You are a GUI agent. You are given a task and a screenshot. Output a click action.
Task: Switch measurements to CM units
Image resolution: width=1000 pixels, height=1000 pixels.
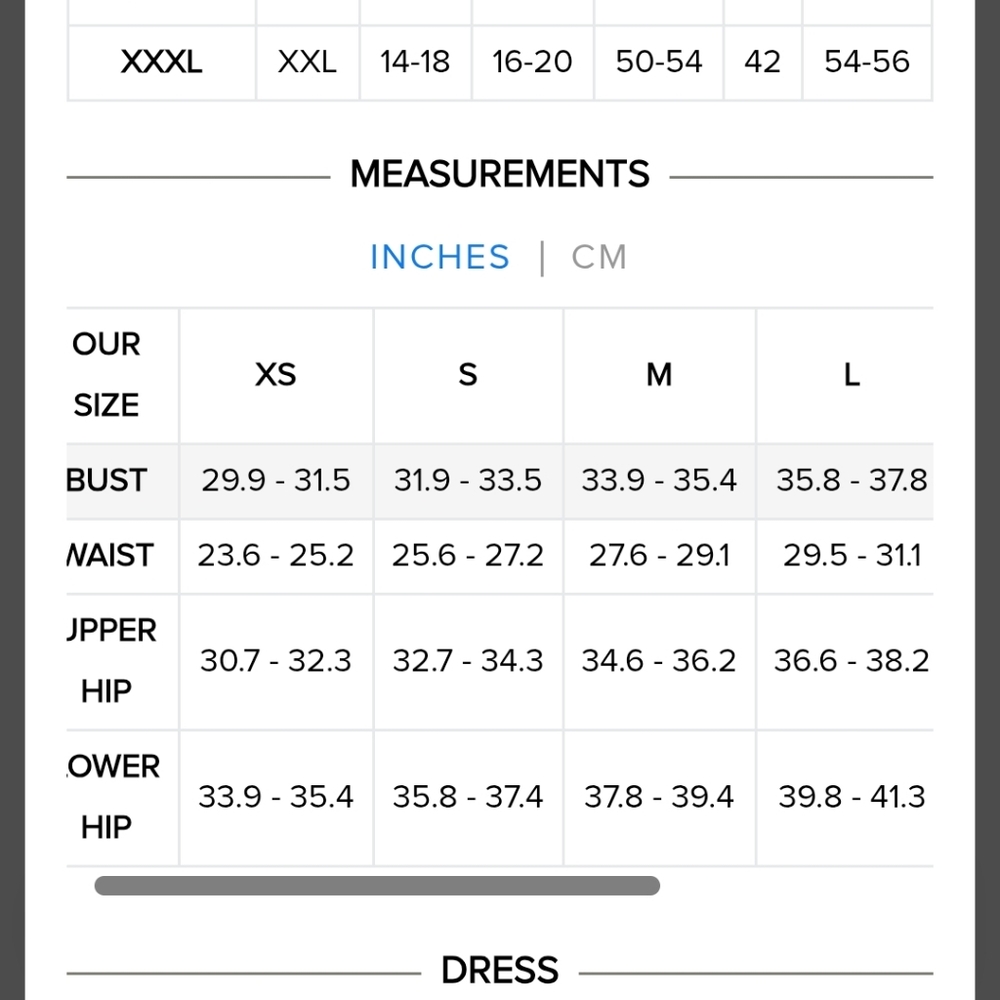click(x=599, y=258)
